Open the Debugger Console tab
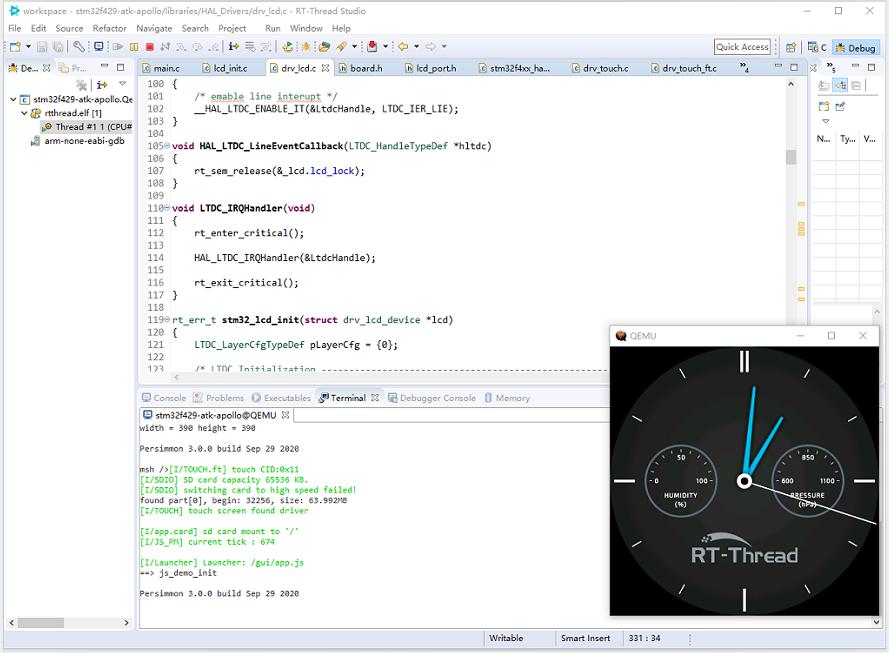This screenshot has height=653, width=889. [432, 398]
